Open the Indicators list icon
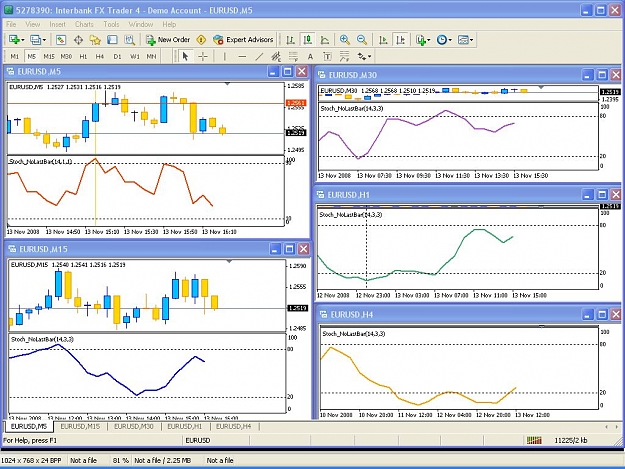 click(x=421, y=39)
